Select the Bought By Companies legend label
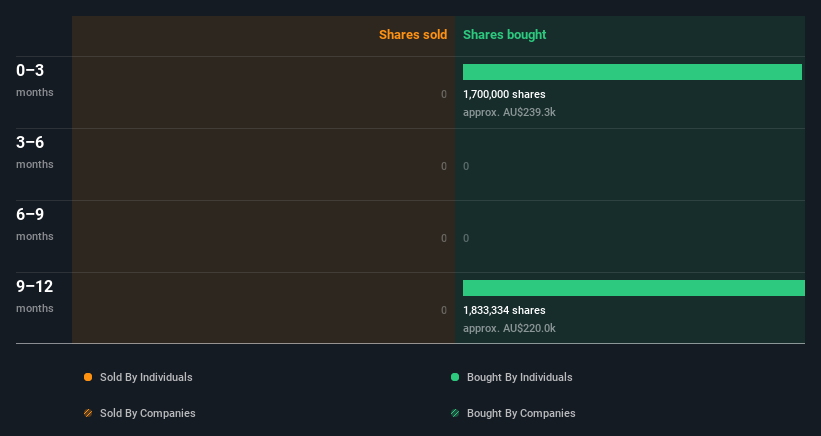821x436 pixels. (x=521, y=413)
